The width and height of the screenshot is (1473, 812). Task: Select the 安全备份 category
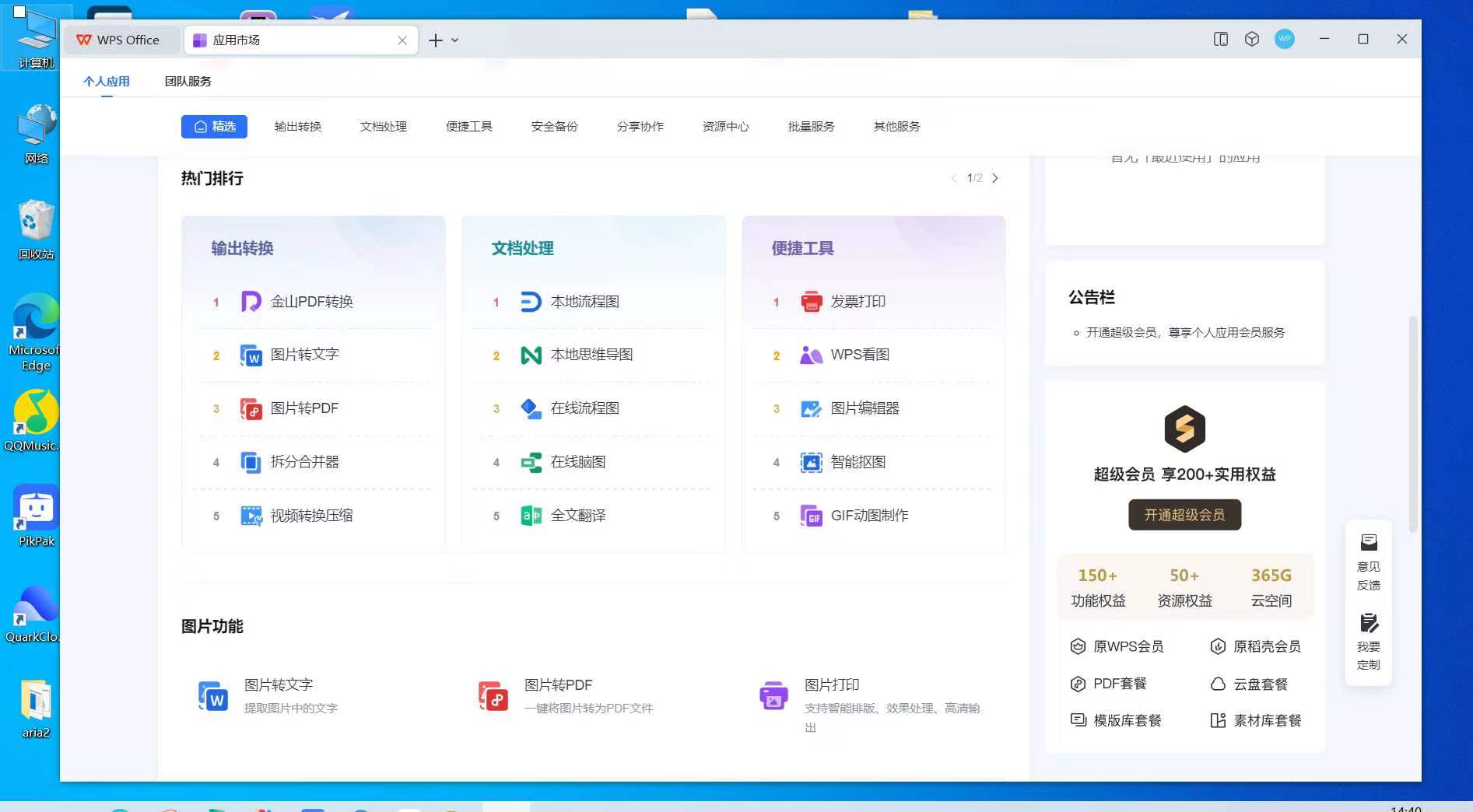pos(553,126)
